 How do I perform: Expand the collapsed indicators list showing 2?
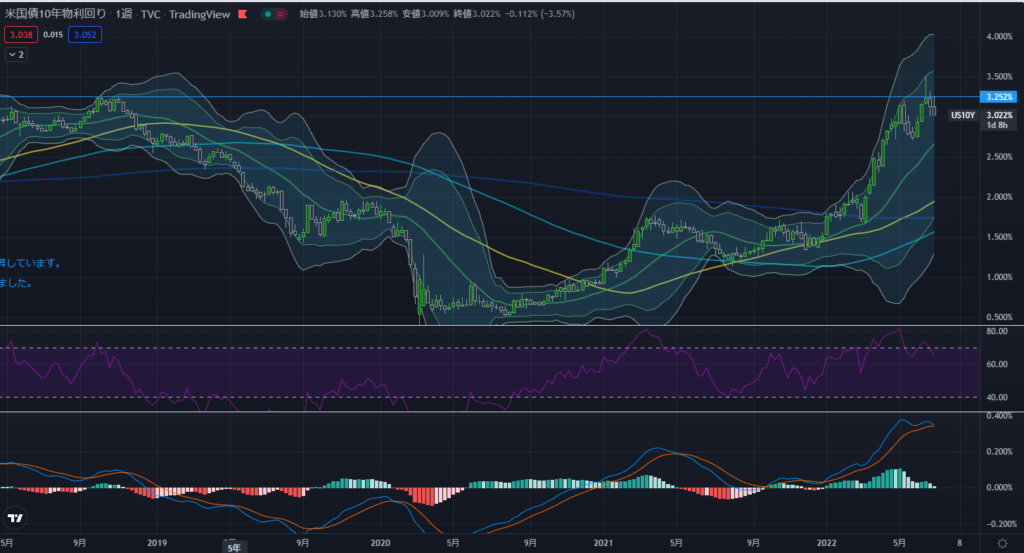point(16,55)
